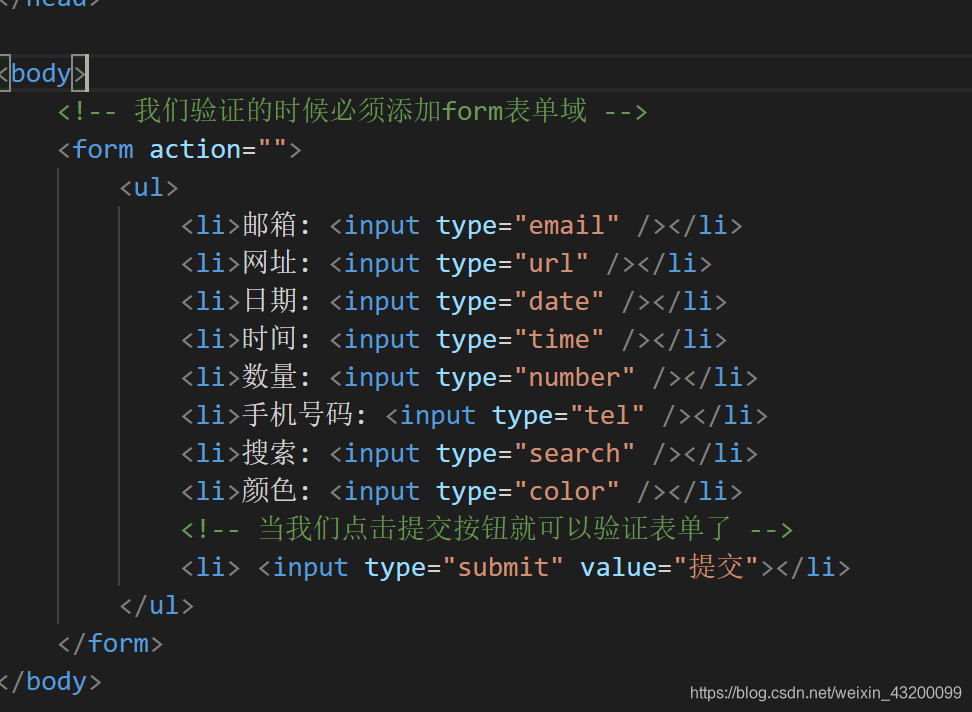
Task: Click the number type value
Action: pyautogui.click(x=574, y=378)
